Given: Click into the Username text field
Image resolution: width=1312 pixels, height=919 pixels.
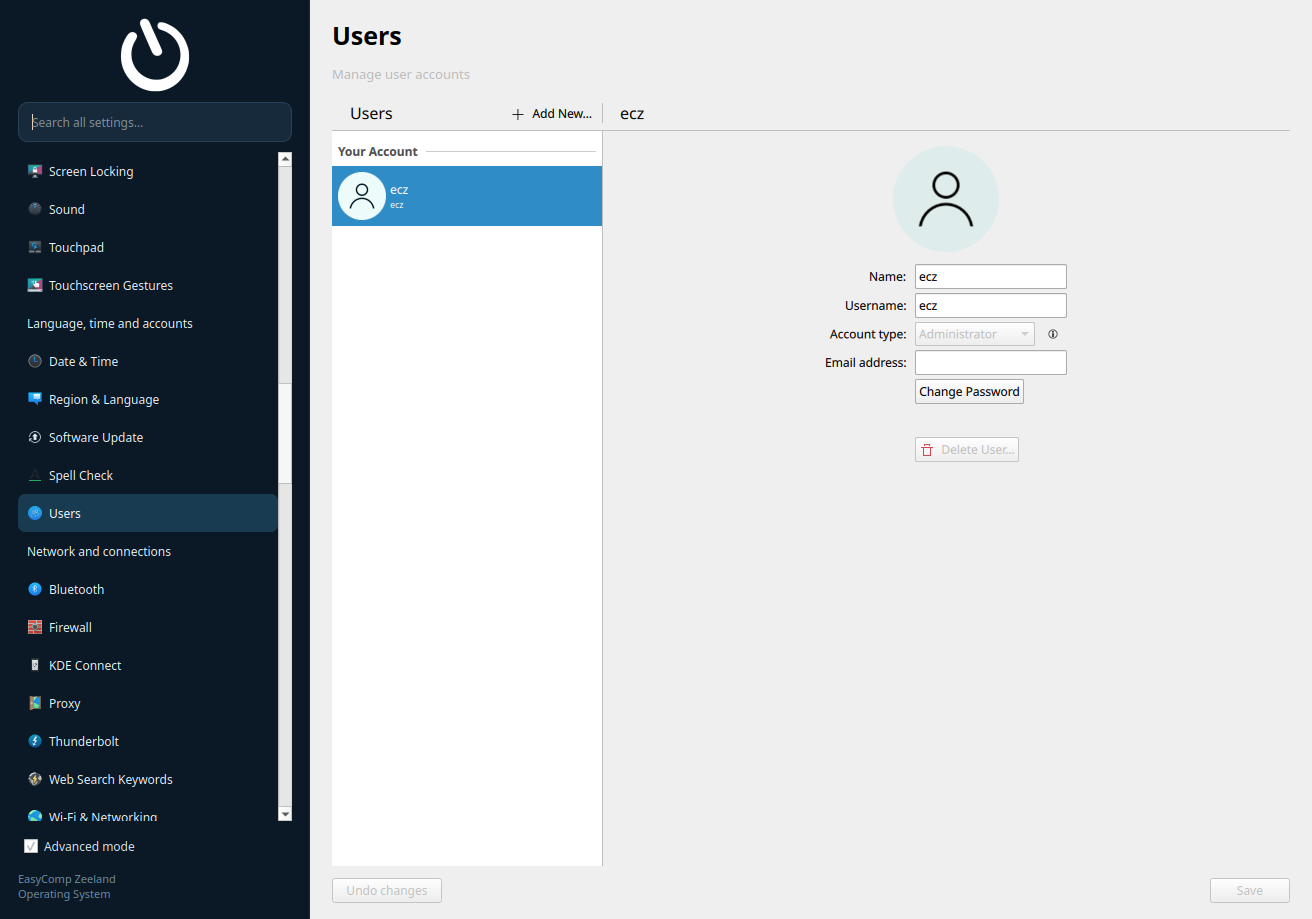Looking at the screenshot, I should [x=991, y=305].
